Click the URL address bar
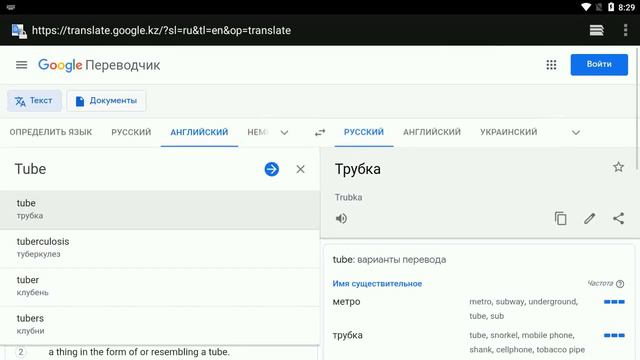This screenshot has width=640, height=360. (161, 31)
